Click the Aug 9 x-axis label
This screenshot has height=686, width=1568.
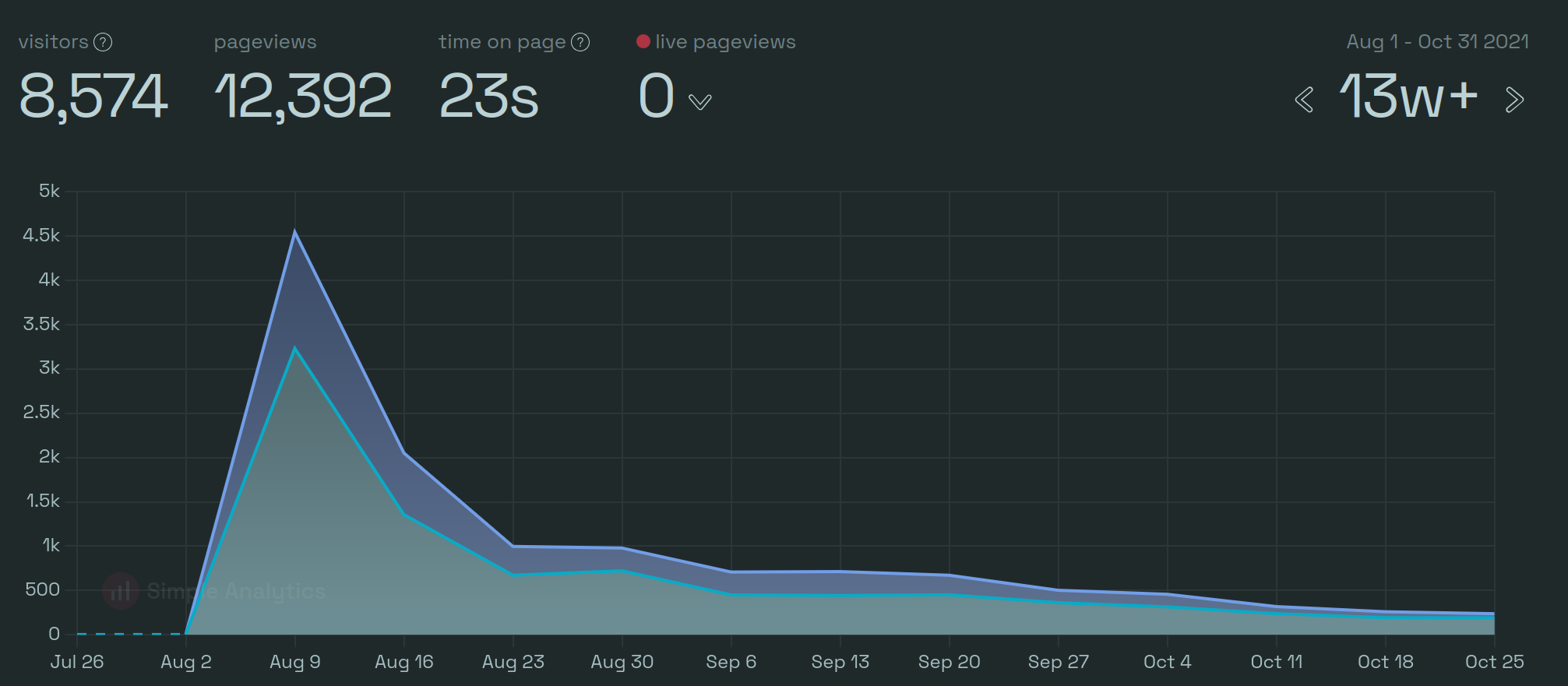(x=294, y=662)
